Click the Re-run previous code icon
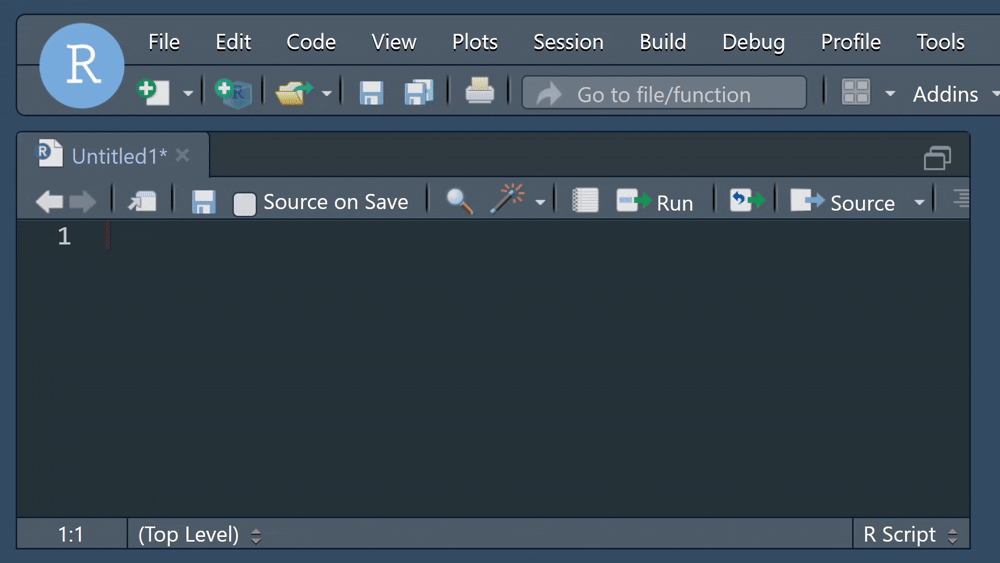The width and height of the screenshot is (1000, 563). [747, 201]
